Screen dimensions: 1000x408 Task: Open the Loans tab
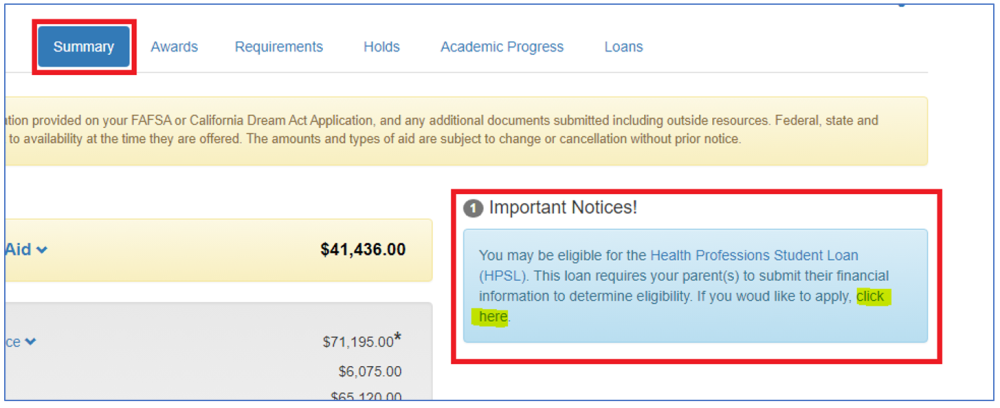pyautogui.click(x=624, y=47)
